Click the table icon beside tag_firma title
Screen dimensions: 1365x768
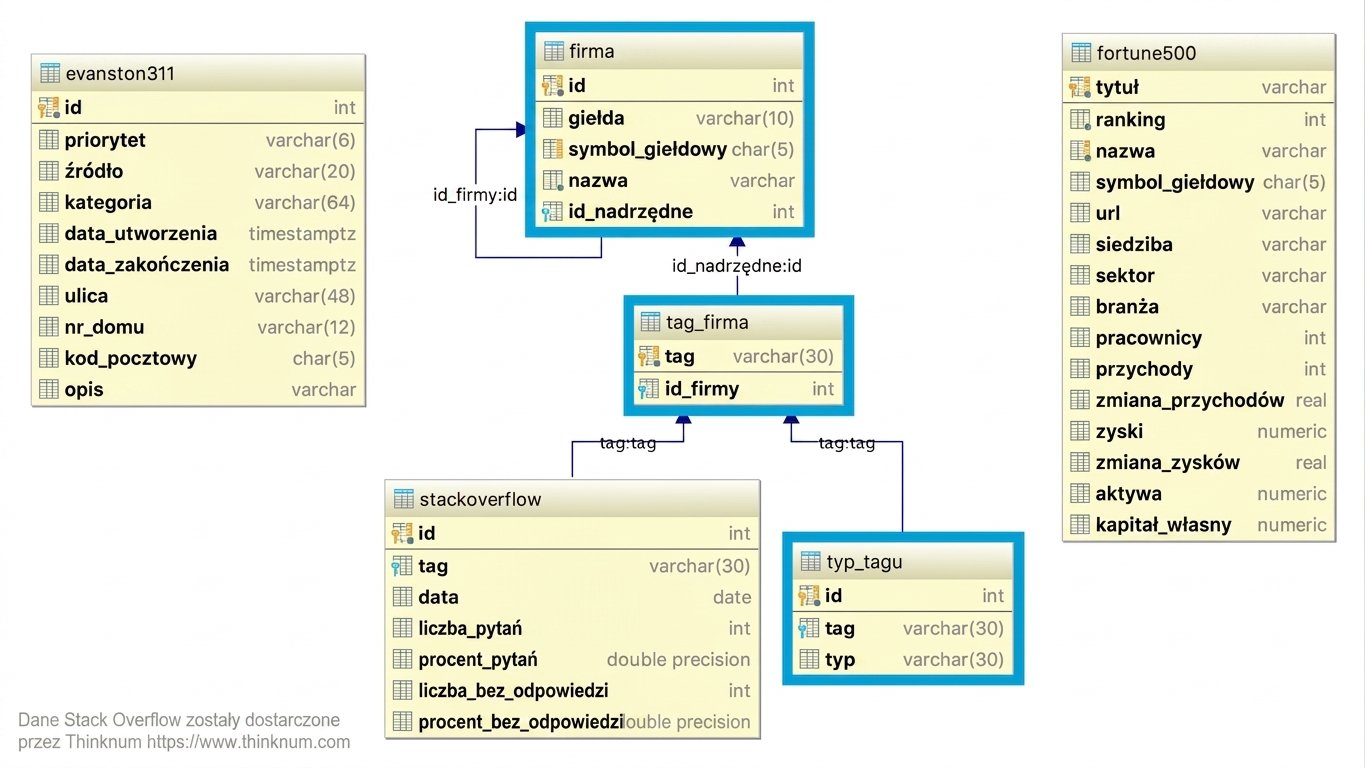click(650, 322)
